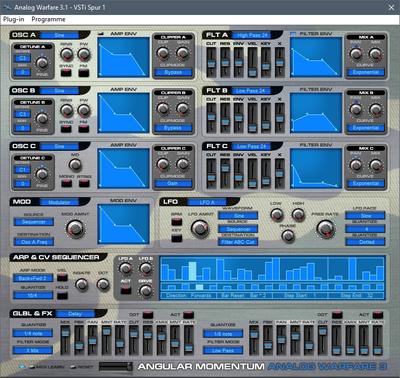Select LFO destination Filter ABC Cut field
This screenshot has width=400, height=378.
pyautogui.click(x=238, y=242)
